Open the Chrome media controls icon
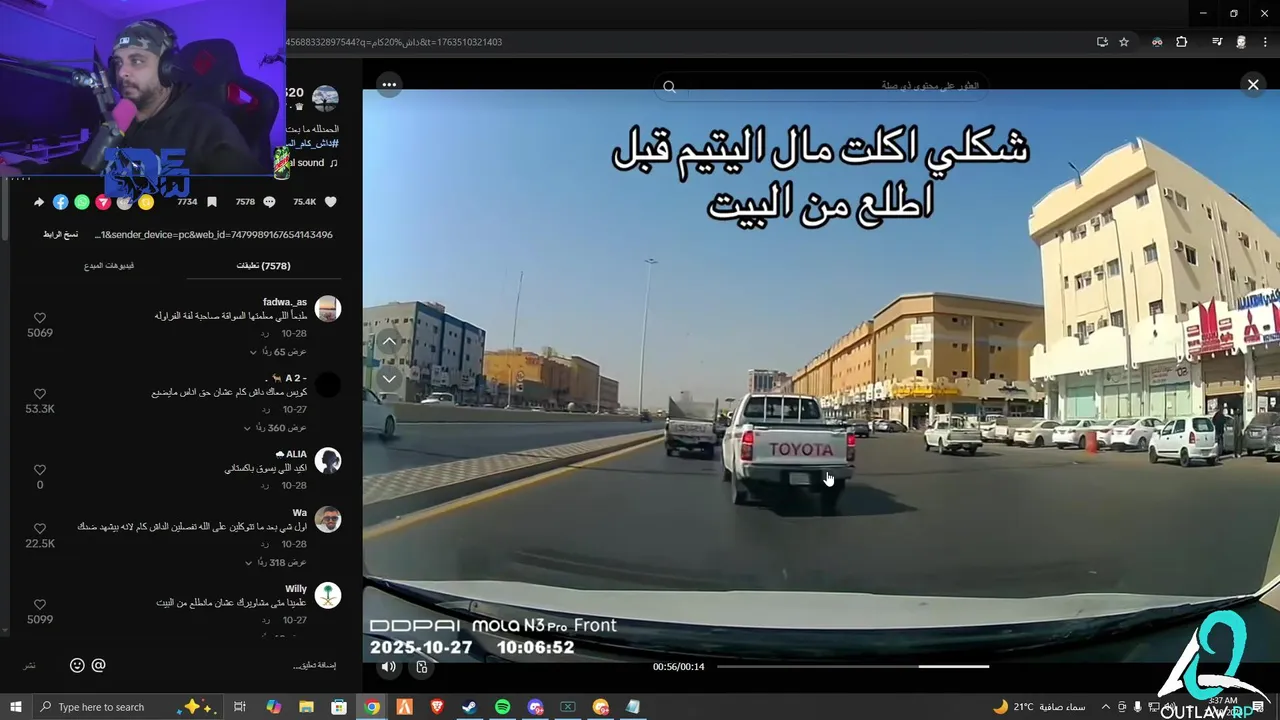This screenshot has width=1280, height=720. tap(1217, 42)
